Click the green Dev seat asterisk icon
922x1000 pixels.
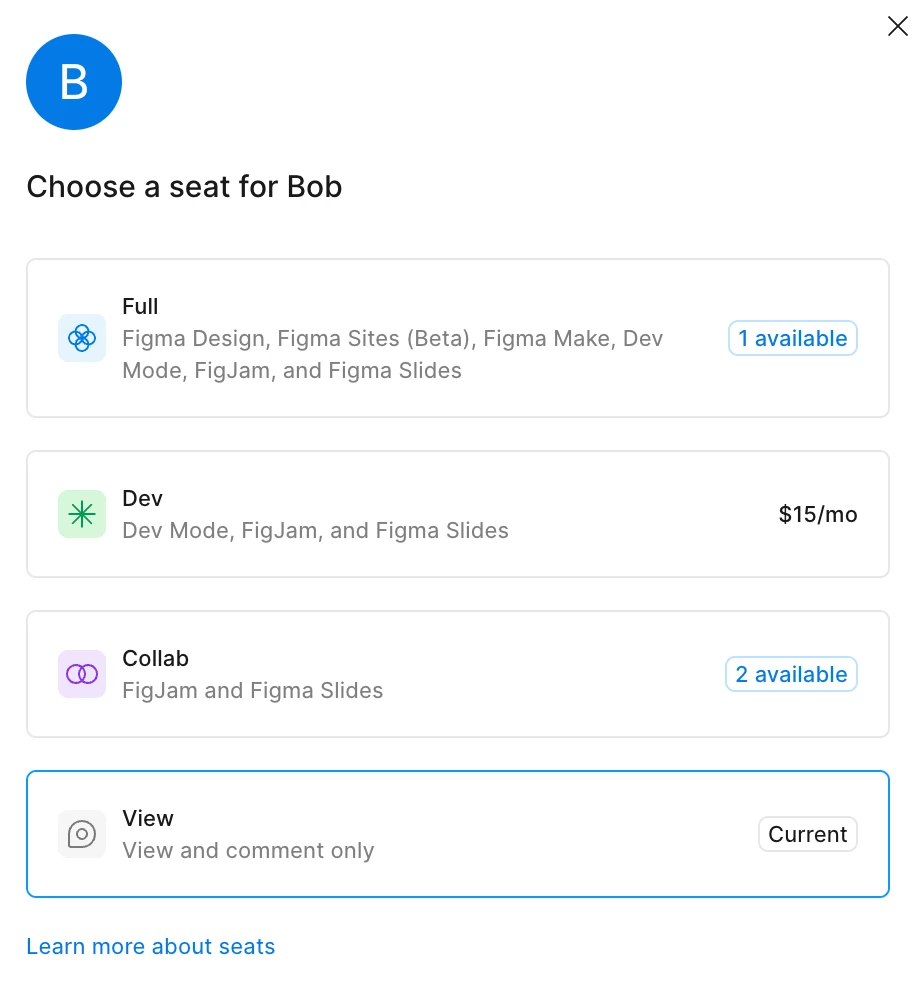click(x=82, y=514)
